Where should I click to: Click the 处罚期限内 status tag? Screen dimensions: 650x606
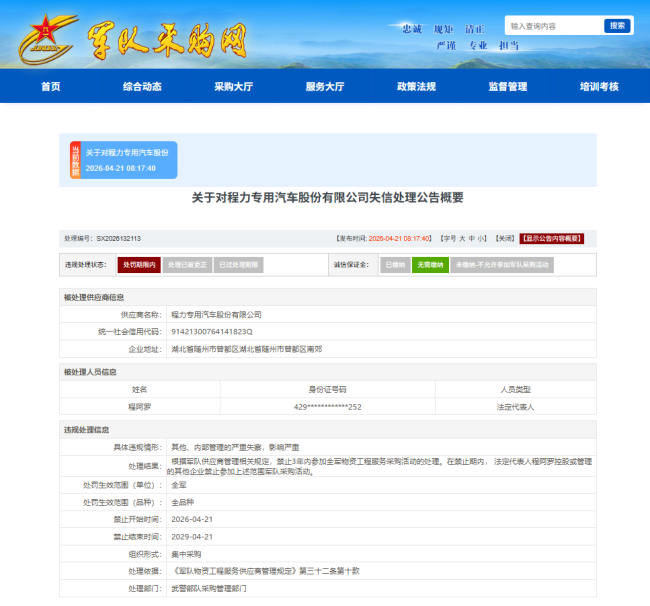139,265
